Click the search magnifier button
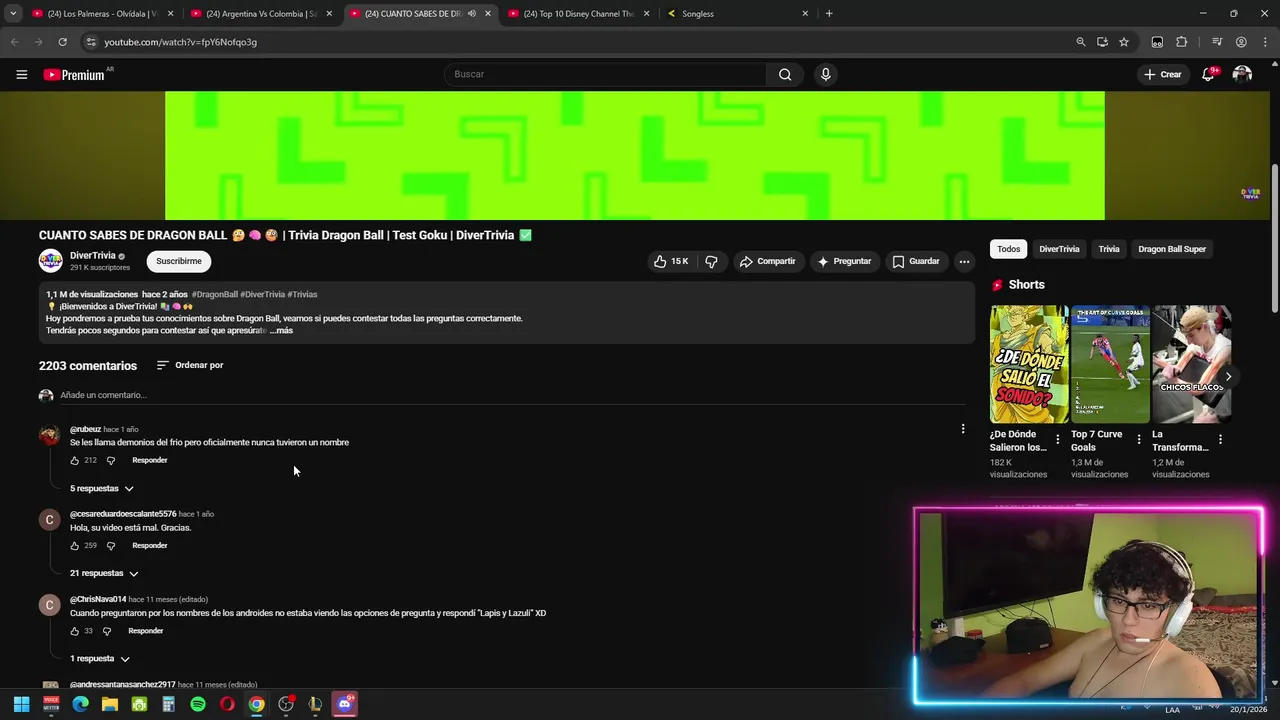 [785, 74]
